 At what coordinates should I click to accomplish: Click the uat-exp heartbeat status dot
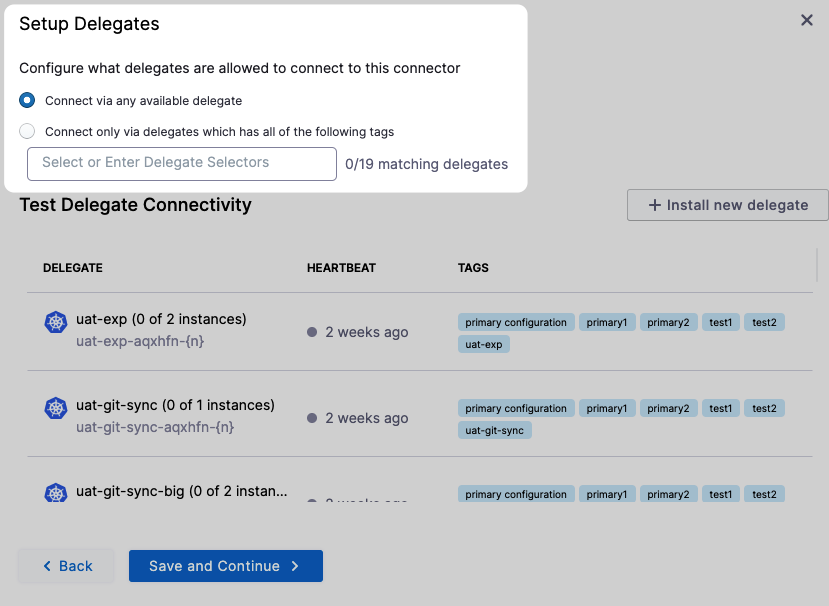click(x=312, y=332)
